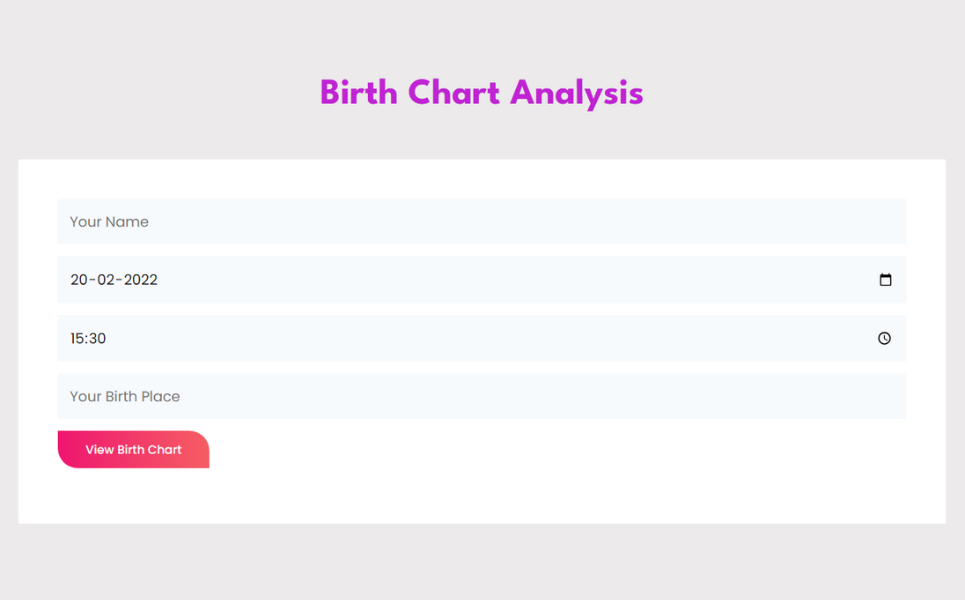The height and width of the screenshot is (600, 965).
Task: Click the Your Name input field
Action: pyautogui.click(x=481, y=222)
